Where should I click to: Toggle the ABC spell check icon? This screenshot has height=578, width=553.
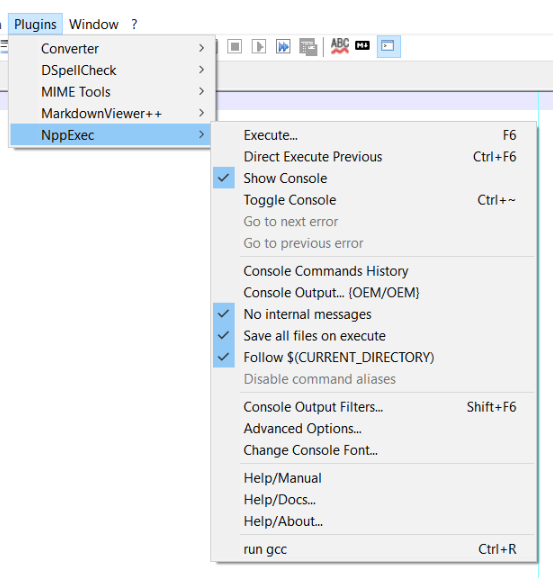point(340,46)
